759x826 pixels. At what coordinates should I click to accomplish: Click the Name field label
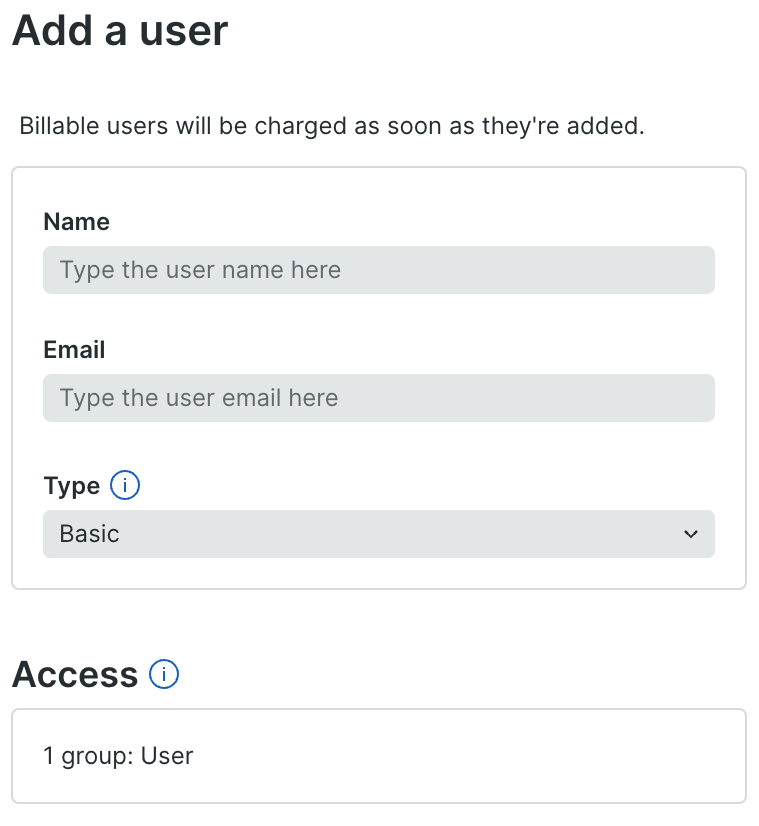pyautogui.click(x=76, y=222)
